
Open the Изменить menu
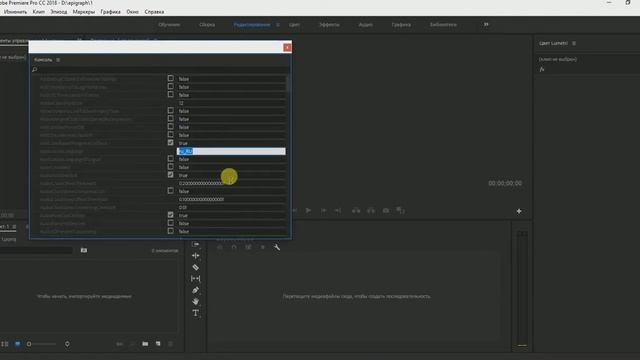[15, 12]
